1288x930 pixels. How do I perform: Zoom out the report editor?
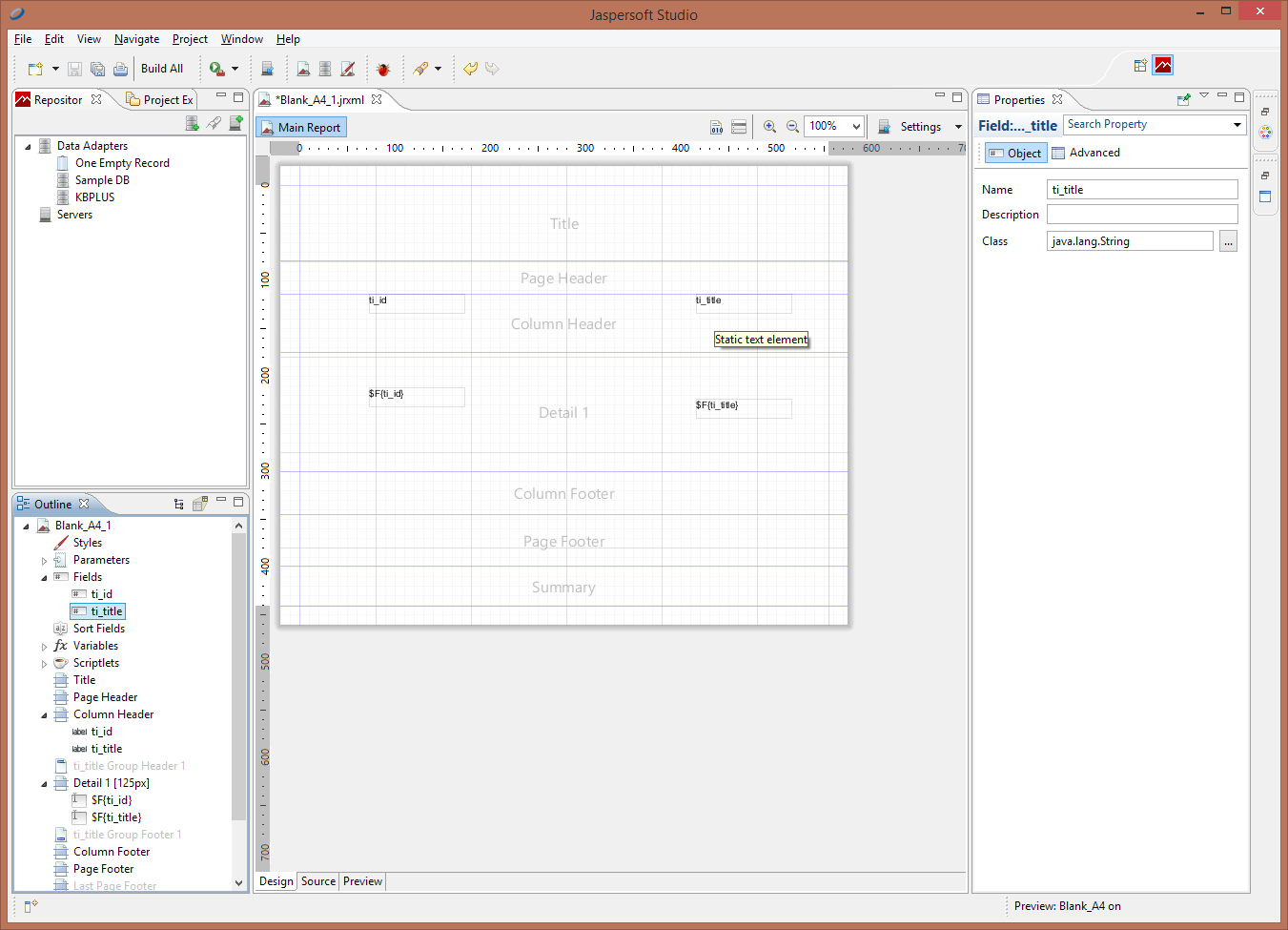coord(792,127)
